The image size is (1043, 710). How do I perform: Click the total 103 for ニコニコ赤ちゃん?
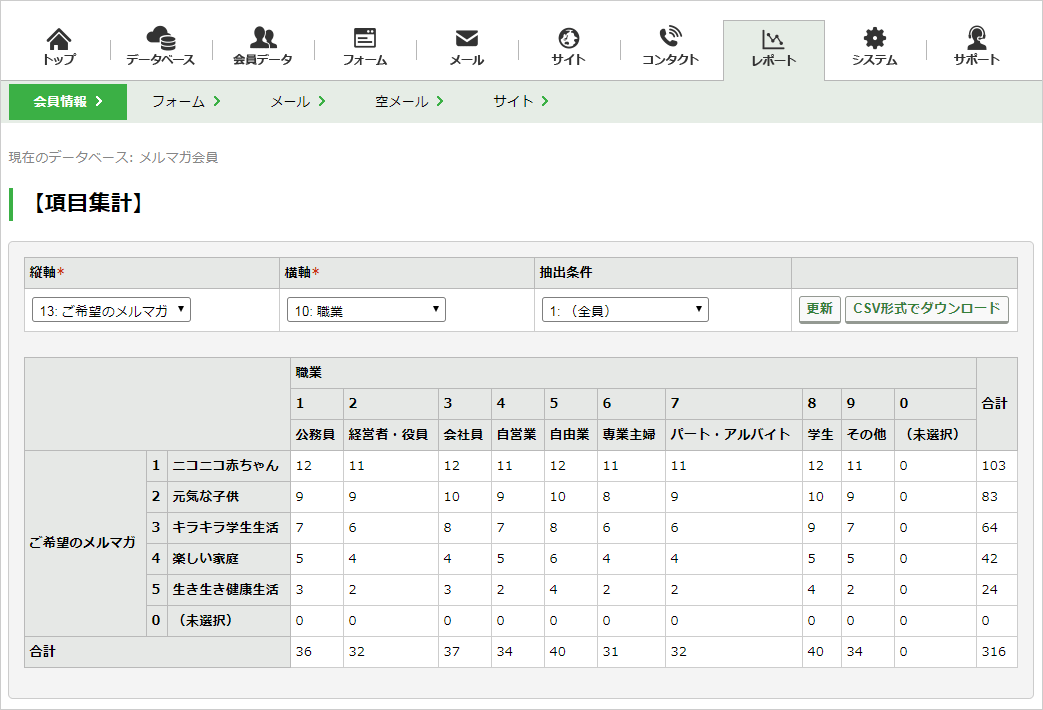tap(996, 466)
